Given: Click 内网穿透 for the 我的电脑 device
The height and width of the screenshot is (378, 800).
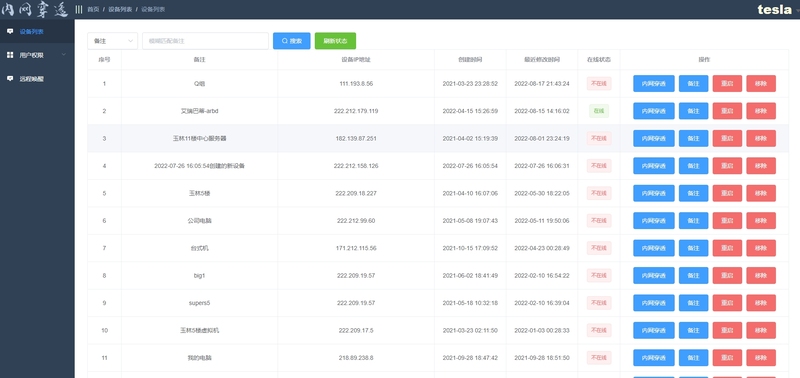Looking at the screenshot, I should [x=654, y=358].
